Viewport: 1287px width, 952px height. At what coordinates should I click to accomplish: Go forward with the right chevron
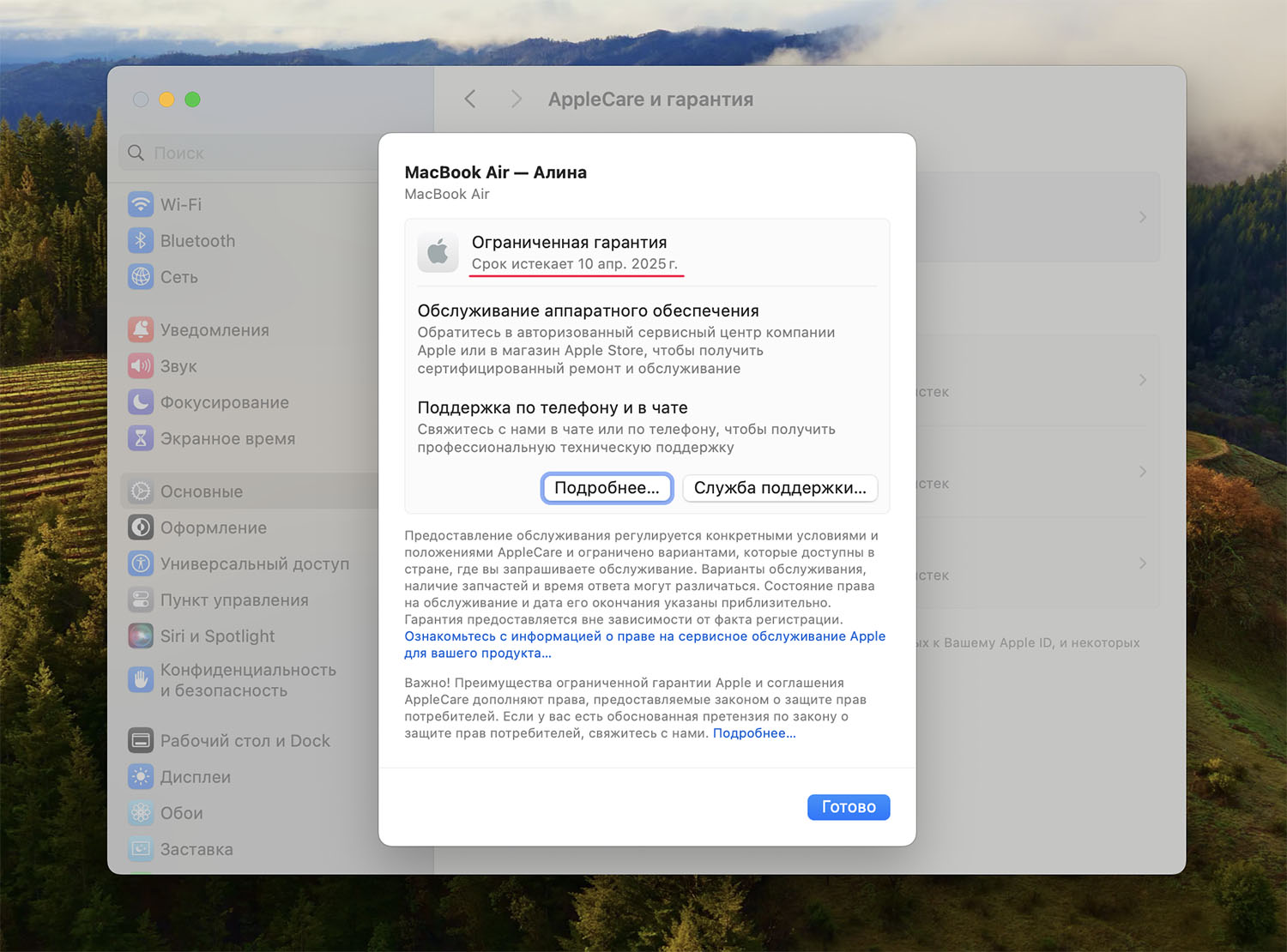(x=516, y=99)
